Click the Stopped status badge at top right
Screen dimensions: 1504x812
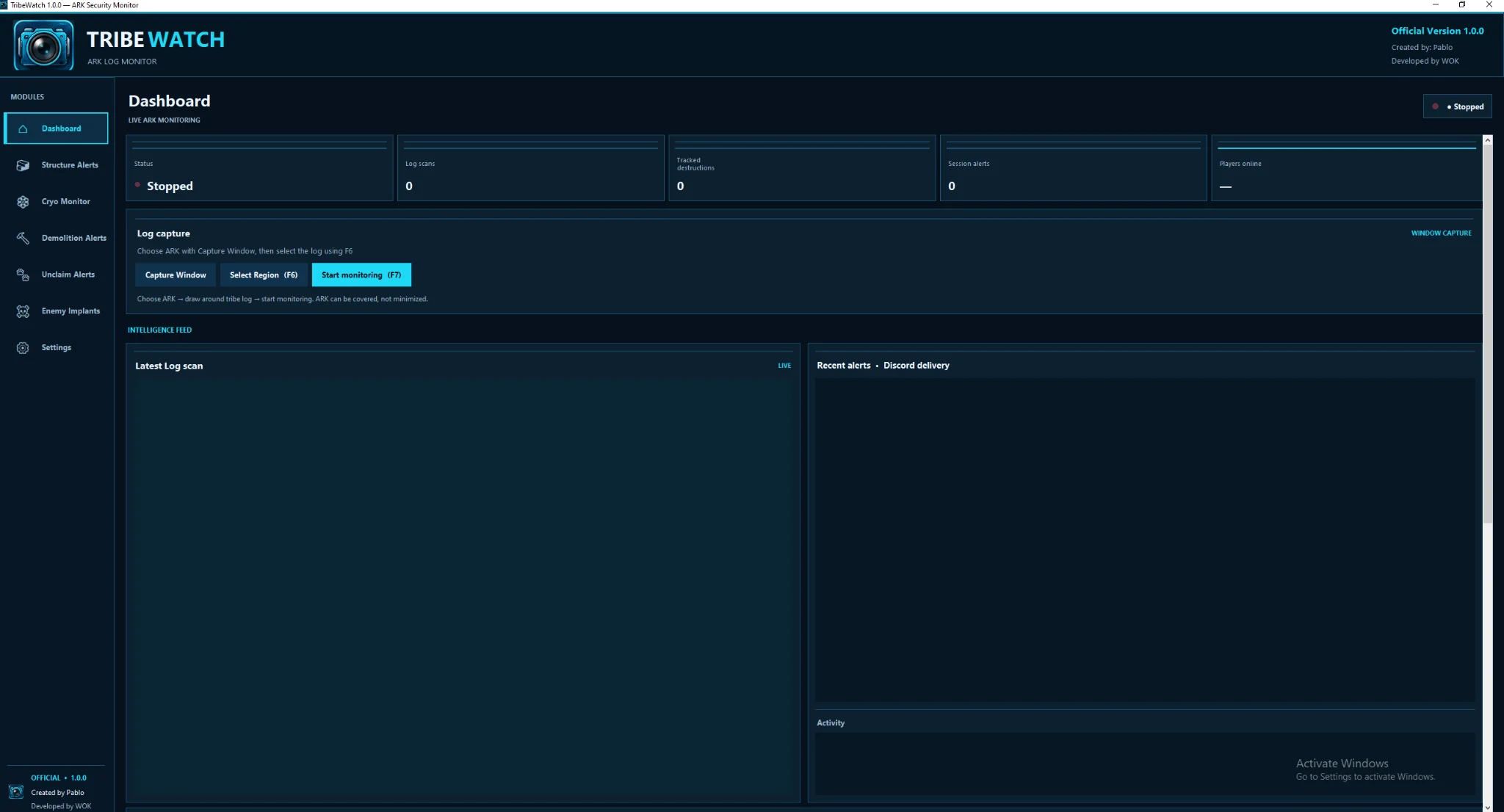point(1457,106)
